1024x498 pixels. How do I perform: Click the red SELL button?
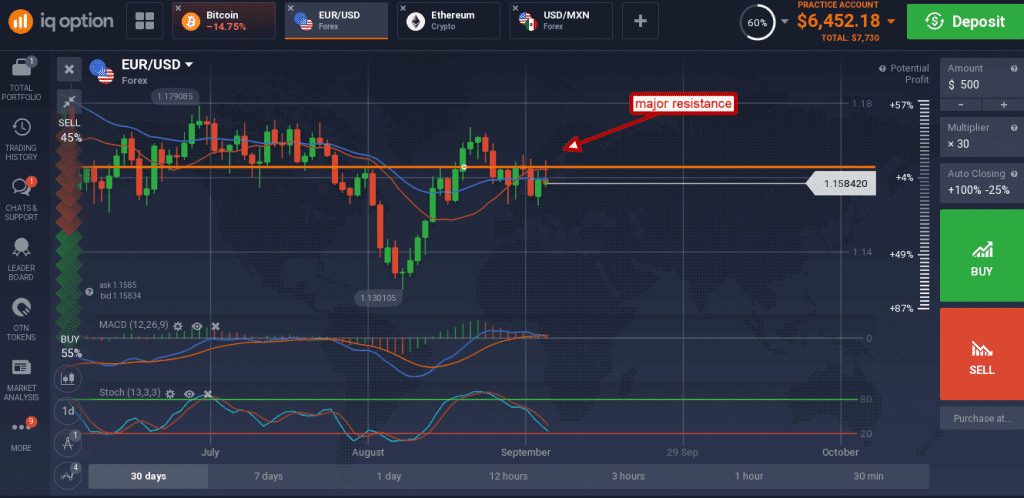[982, 354]
